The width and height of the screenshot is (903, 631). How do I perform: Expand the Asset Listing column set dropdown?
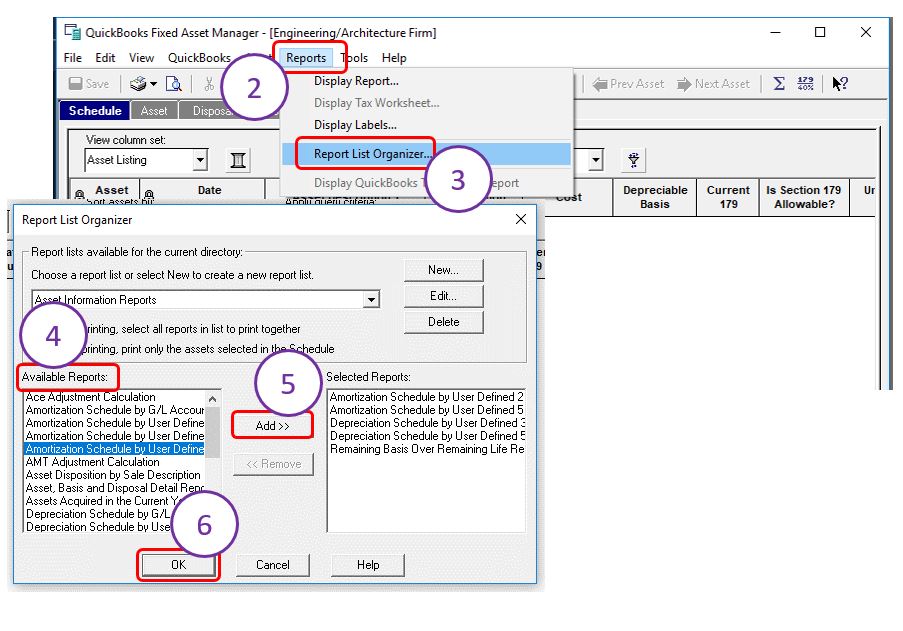[x=200, y=160]
